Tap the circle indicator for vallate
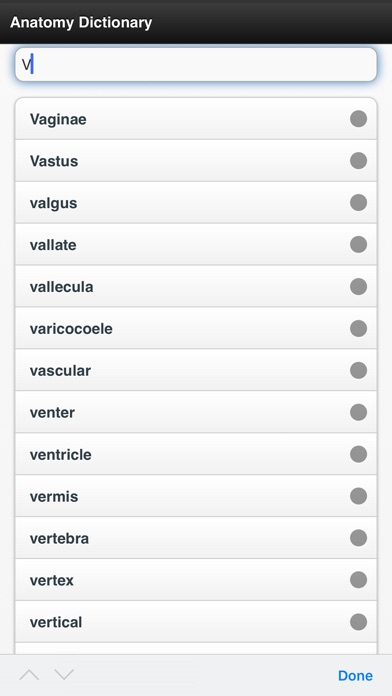This screenshot has width=392, height=696. click(x=358, y=244)
